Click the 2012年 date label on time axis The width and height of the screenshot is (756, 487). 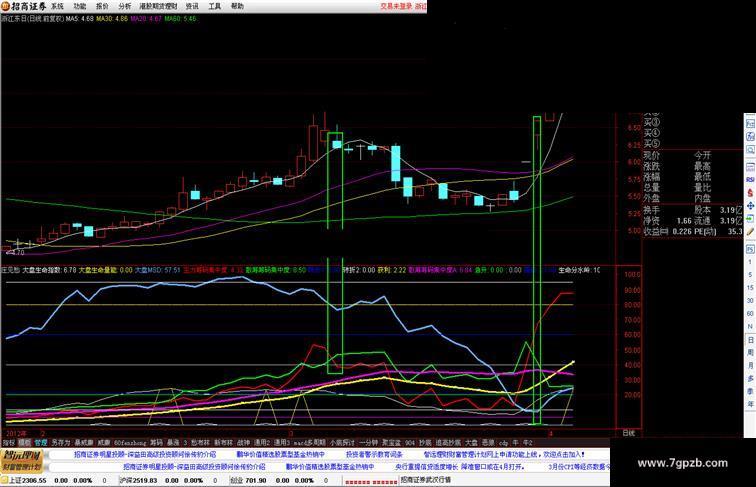tap(16, 433)
